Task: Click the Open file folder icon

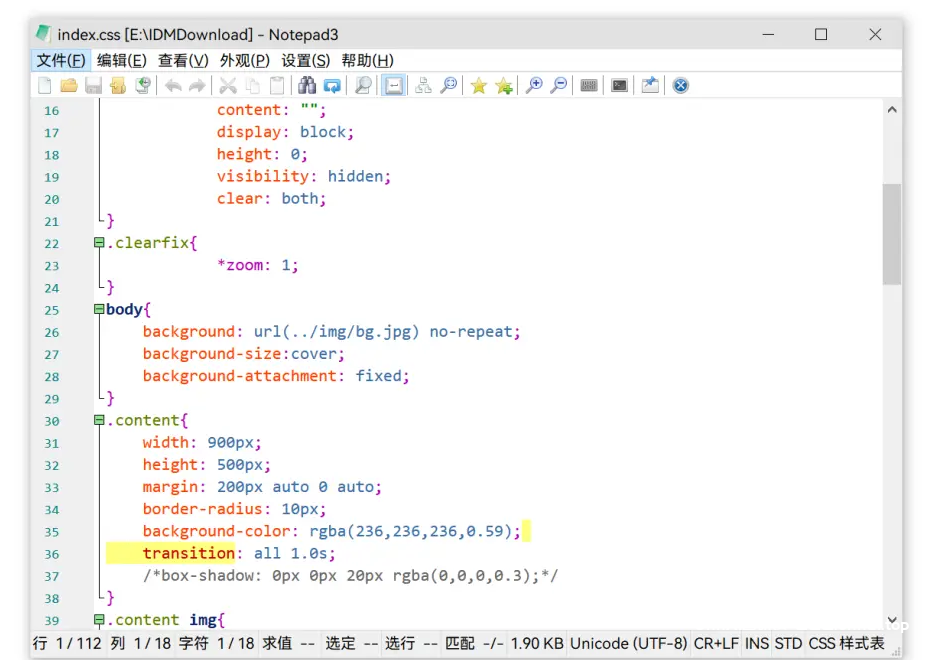Action: [x=69, y=86]
